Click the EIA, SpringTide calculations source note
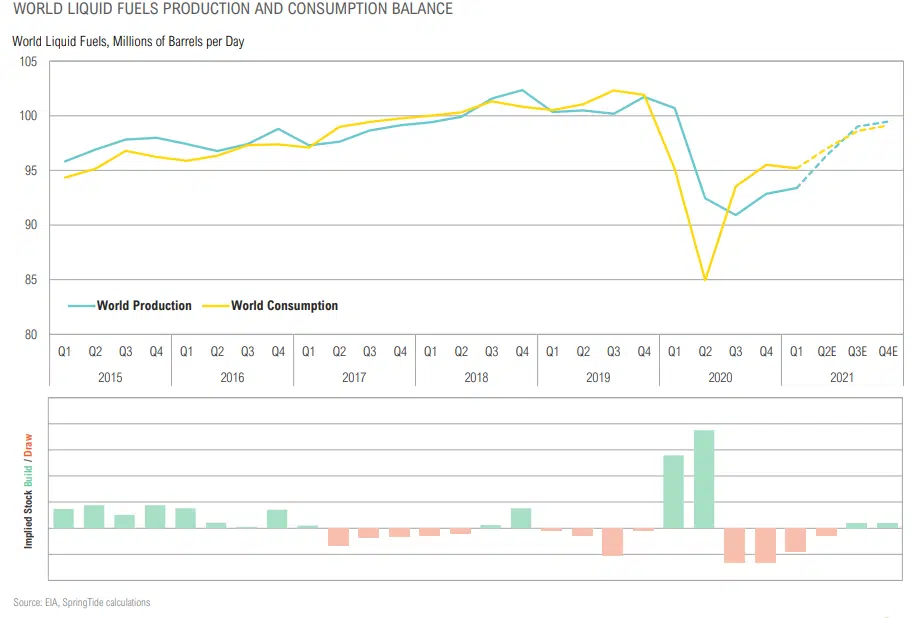 pyautogui.click(x=81, y=603)
